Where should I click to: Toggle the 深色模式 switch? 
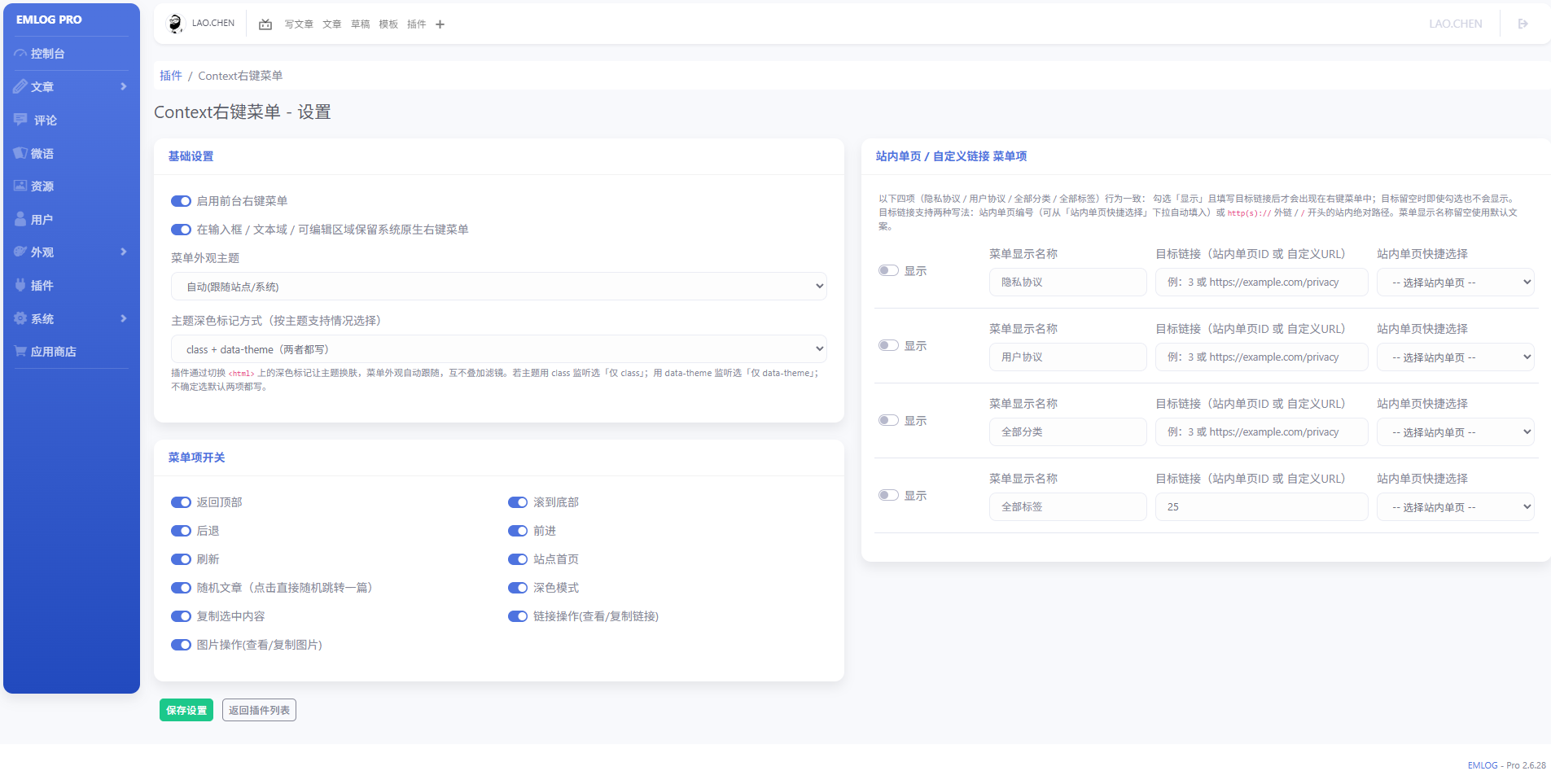coord(518,588)
